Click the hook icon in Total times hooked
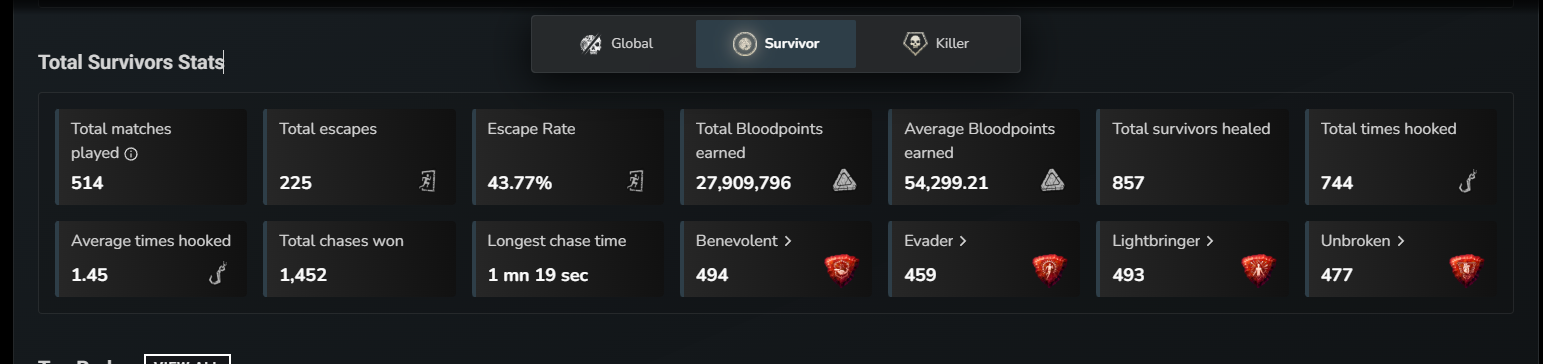1543x364 pixels. [1468, 181]
